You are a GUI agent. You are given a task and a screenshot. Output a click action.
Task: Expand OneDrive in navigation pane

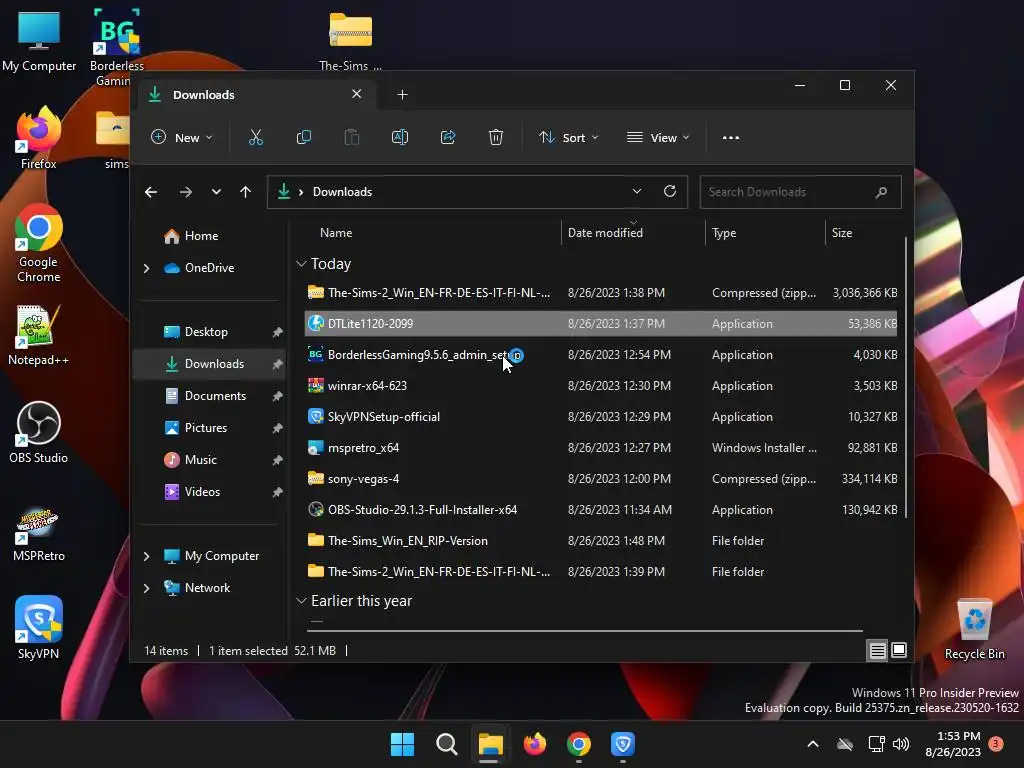point(146,268)
